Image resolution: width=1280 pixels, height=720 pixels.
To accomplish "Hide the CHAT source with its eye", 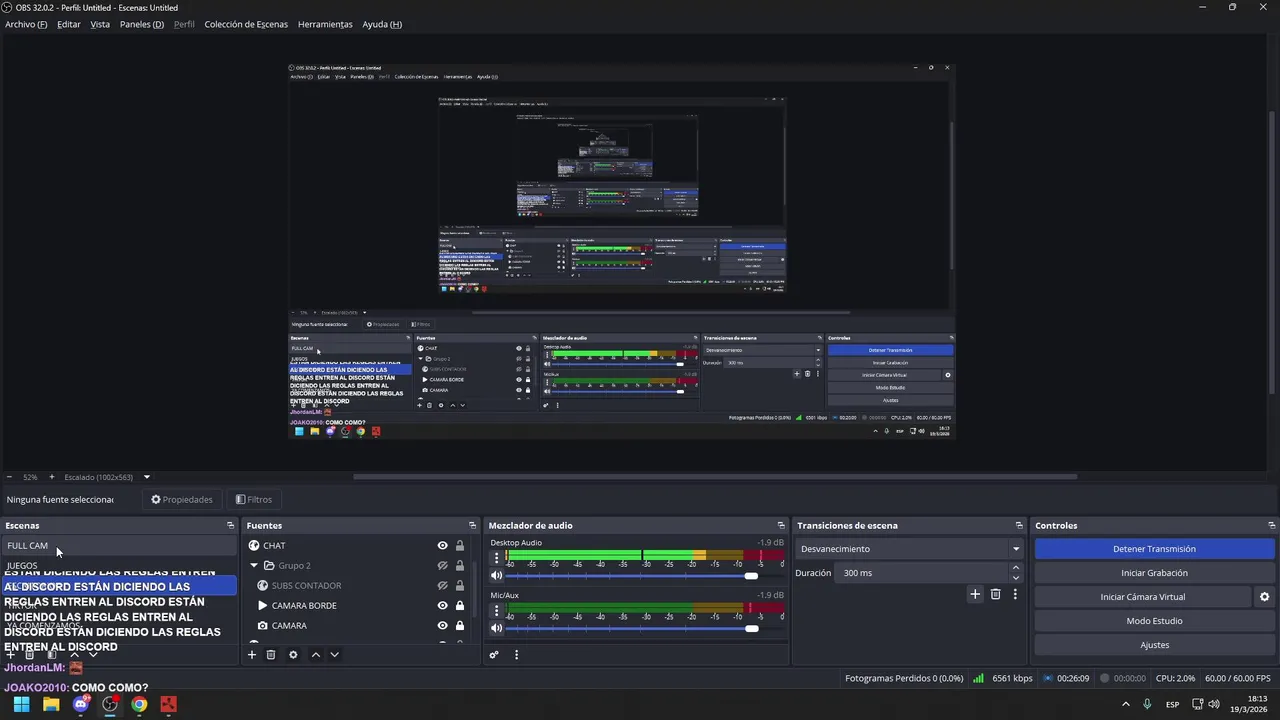I will (442, 546).
